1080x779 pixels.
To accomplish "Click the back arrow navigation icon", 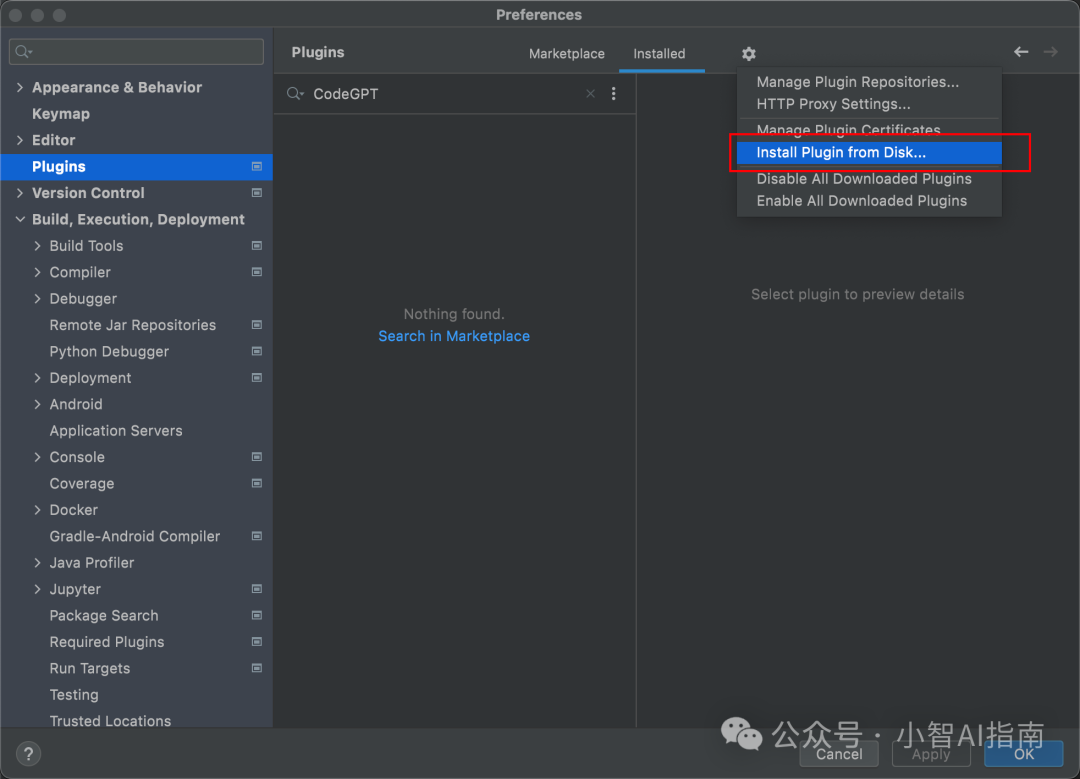I will (x=1021, y=52).
